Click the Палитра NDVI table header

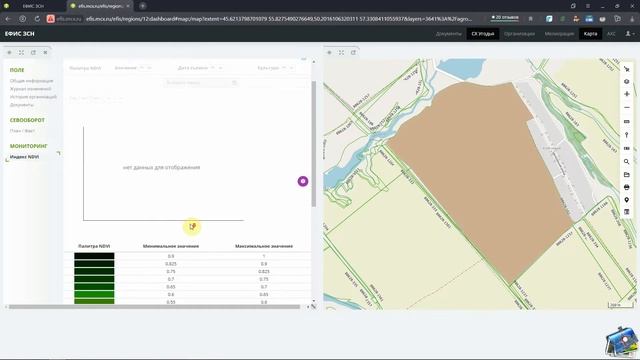(94, 246)
